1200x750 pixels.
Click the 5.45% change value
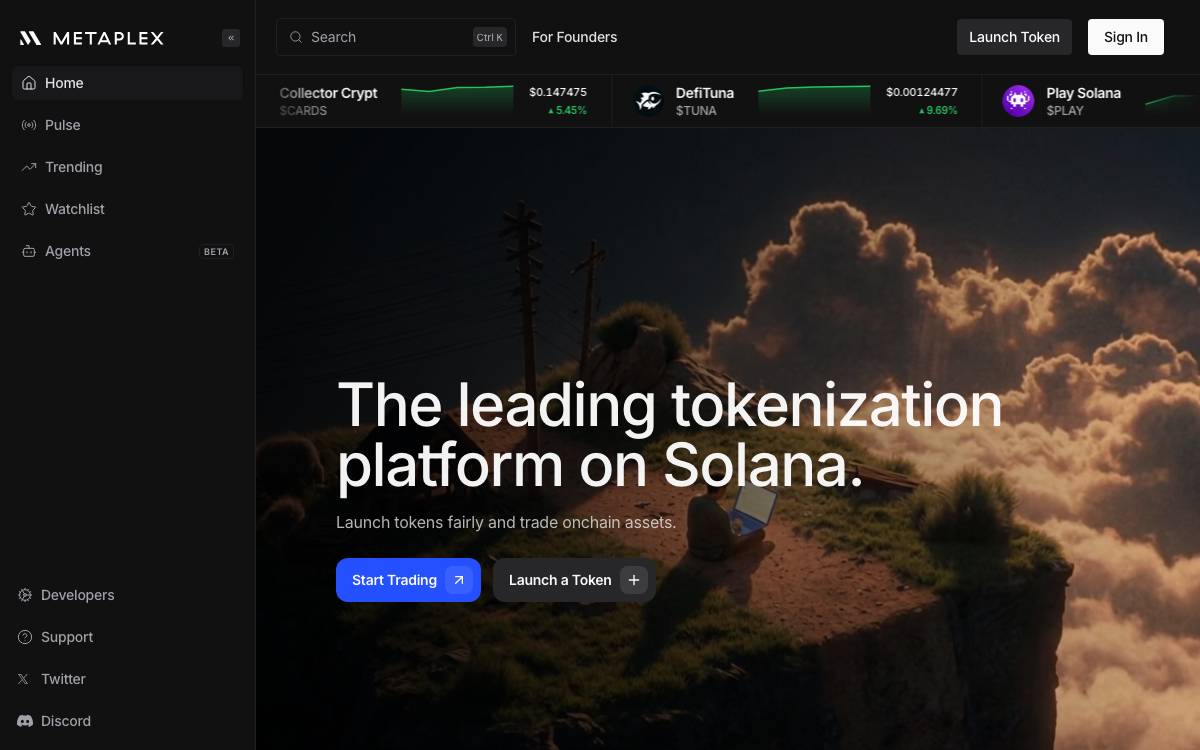(567, 110)
